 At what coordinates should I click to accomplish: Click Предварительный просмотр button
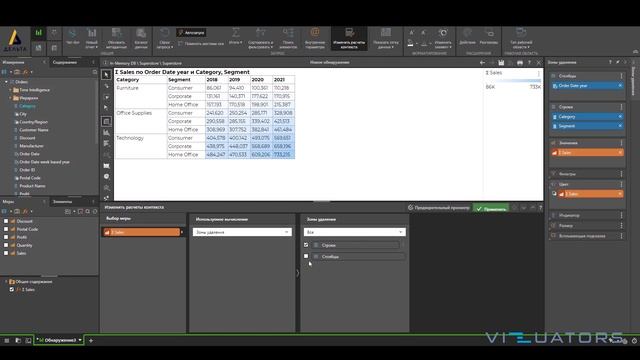click(438, 208)
